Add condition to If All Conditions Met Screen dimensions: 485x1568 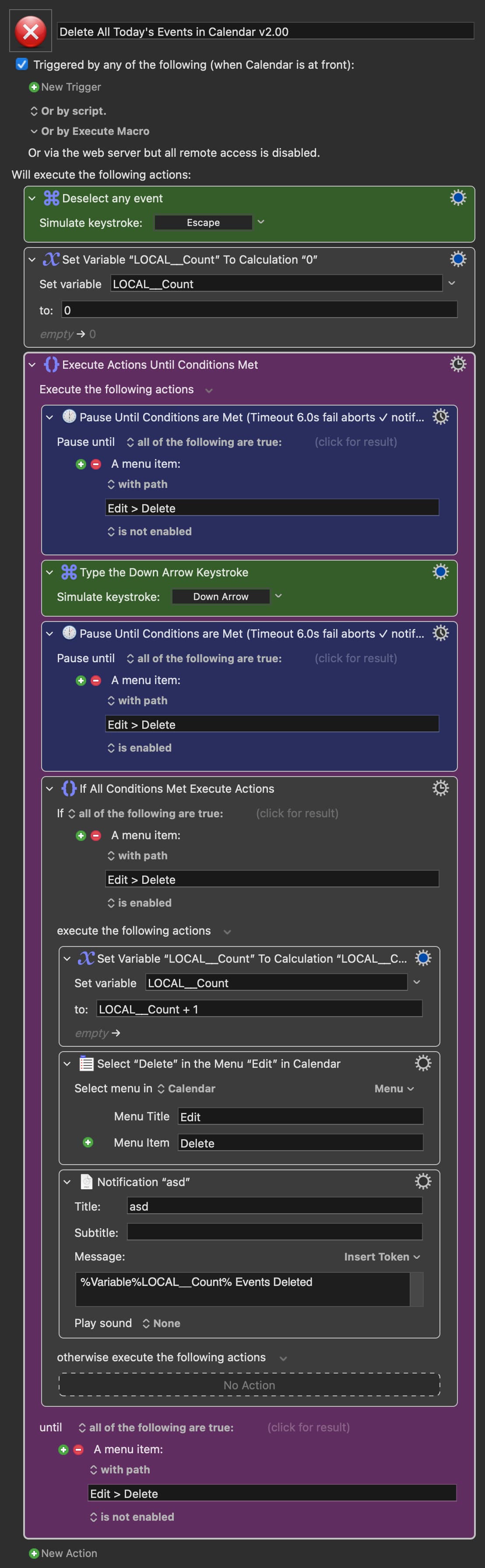(x=81, y=836)
